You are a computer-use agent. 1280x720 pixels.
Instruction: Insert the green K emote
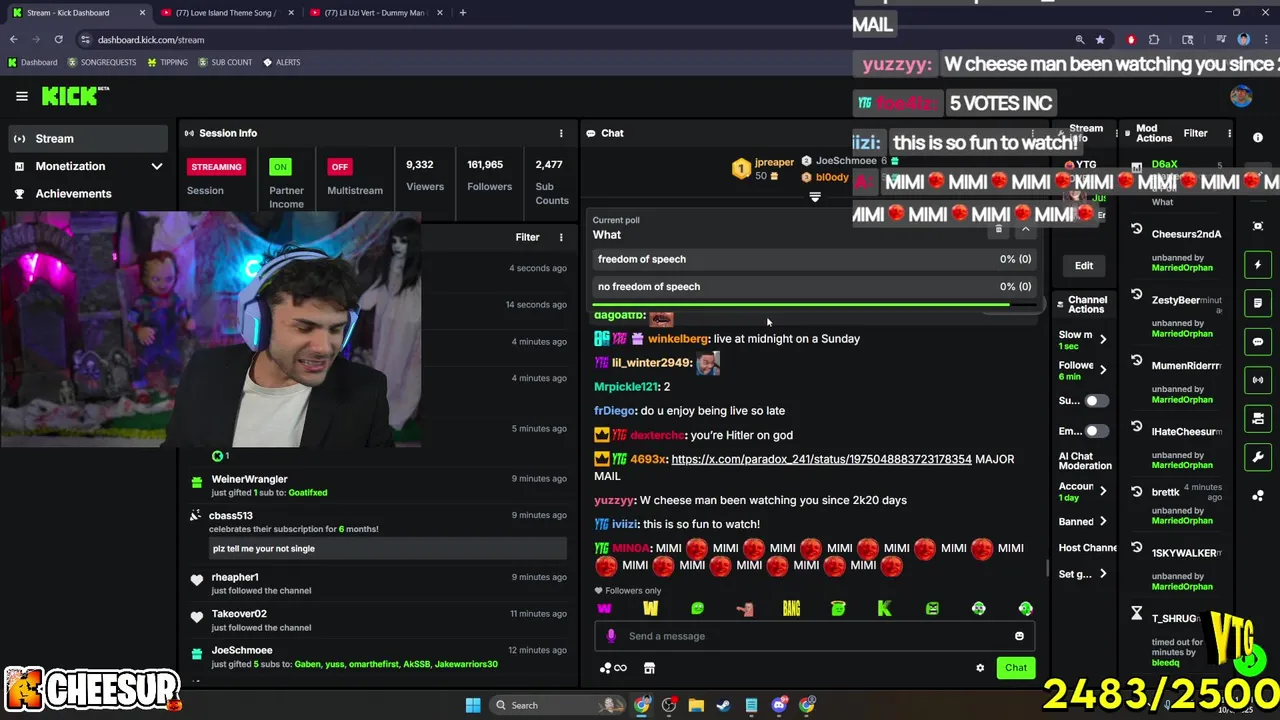(x=885, y=608)
